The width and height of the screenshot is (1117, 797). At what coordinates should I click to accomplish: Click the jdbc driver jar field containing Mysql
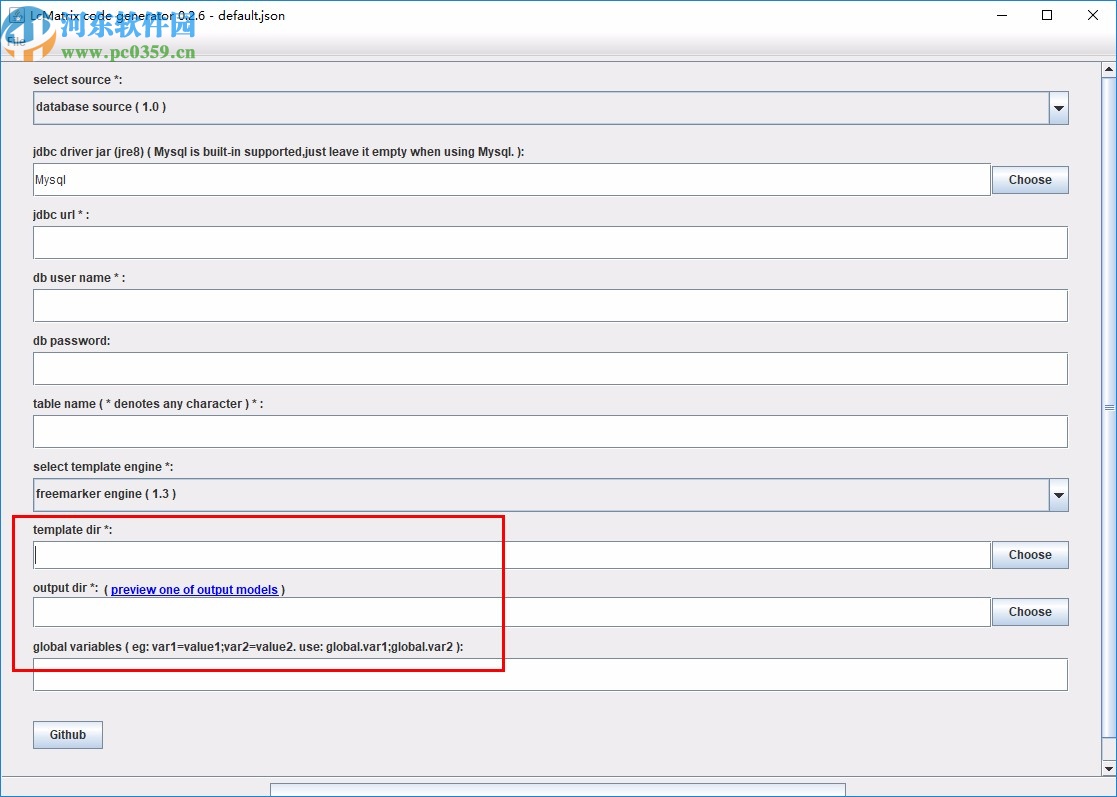511,179
